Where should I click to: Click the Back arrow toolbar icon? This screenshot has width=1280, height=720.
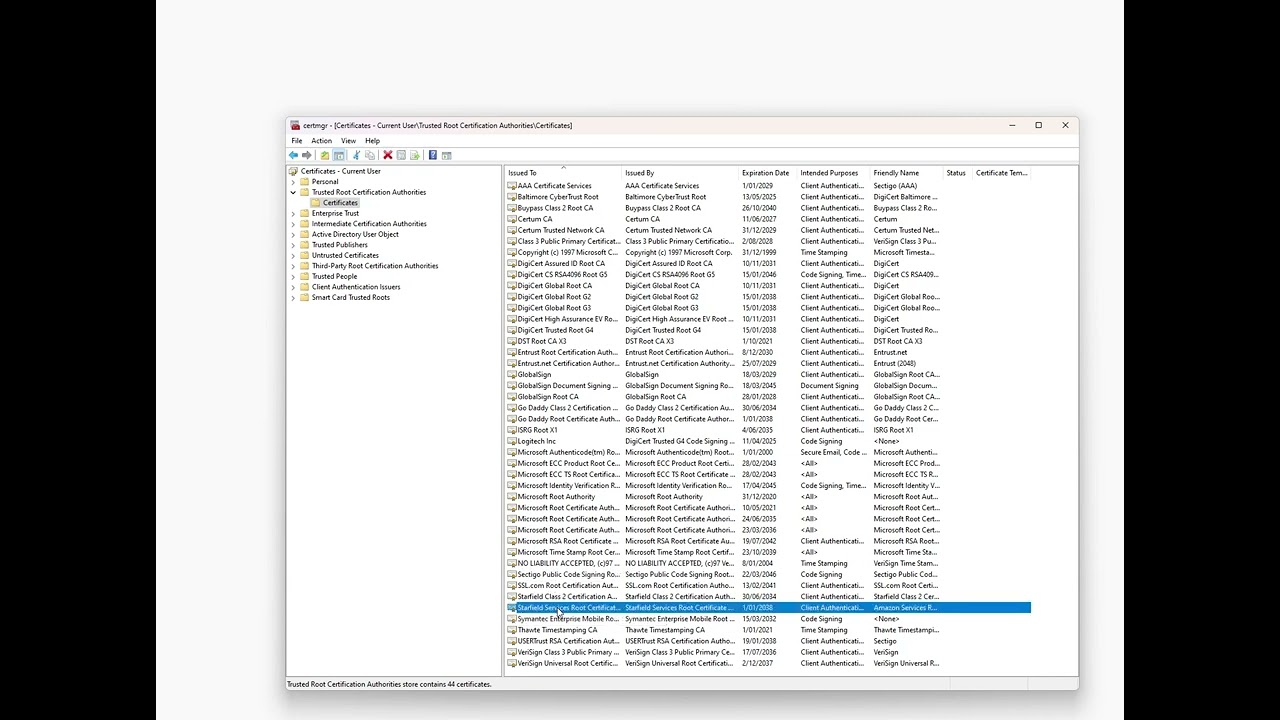[294, 155]
